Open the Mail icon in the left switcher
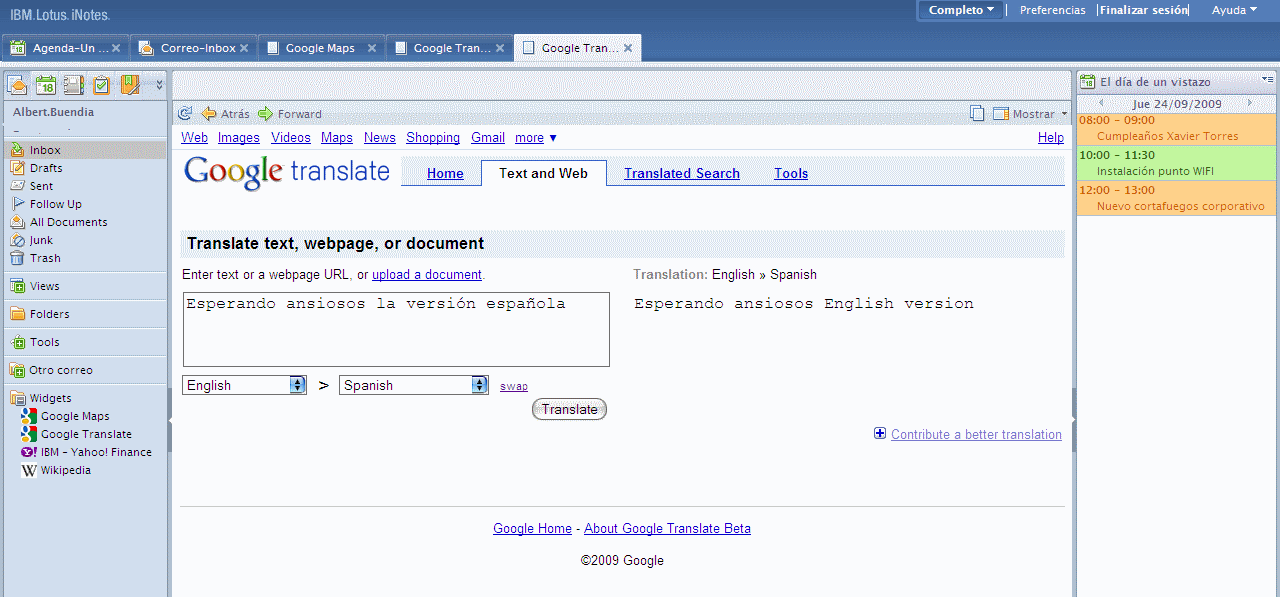This screenshot has width=1280, height=597. 17,85
